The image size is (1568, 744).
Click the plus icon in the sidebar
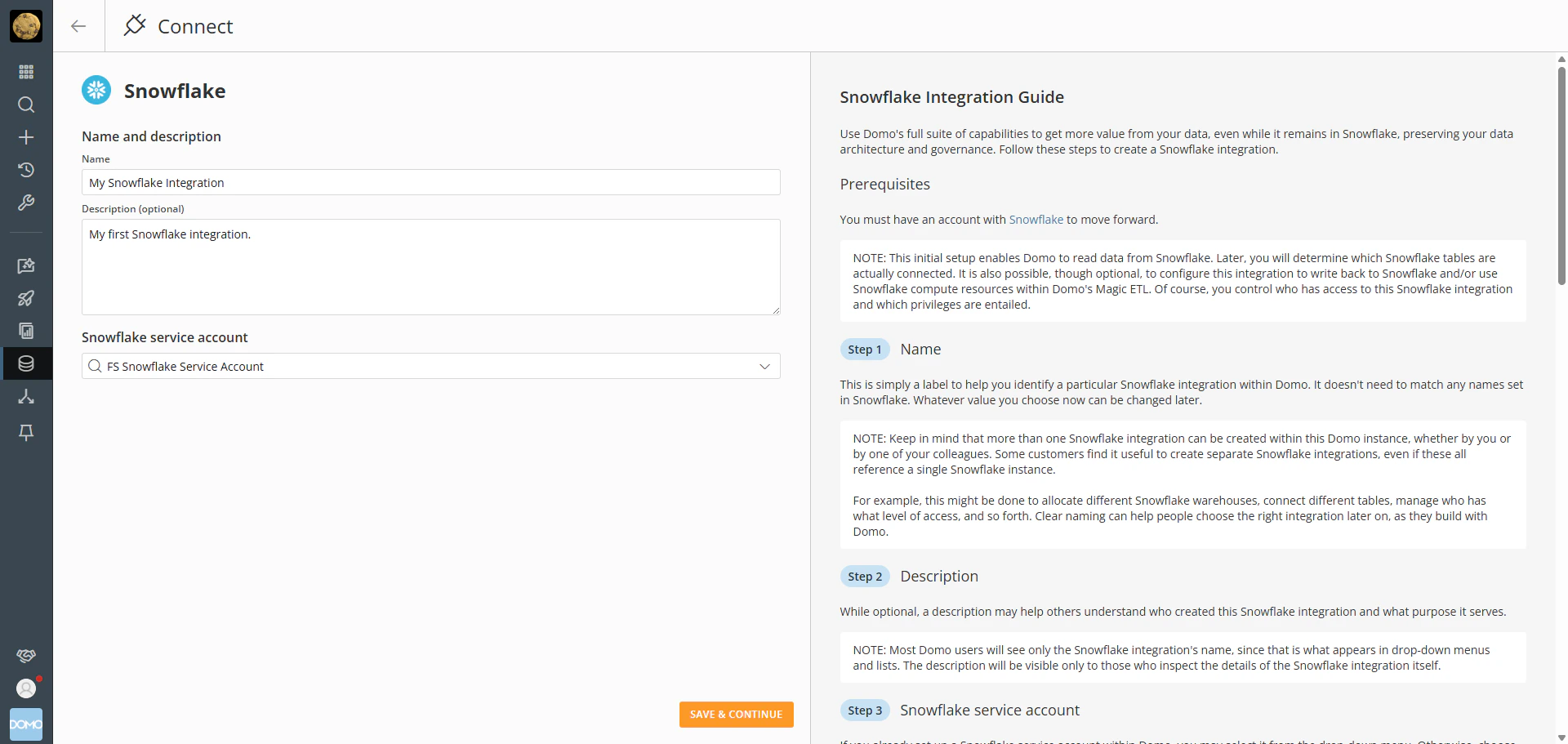point(26,137)
